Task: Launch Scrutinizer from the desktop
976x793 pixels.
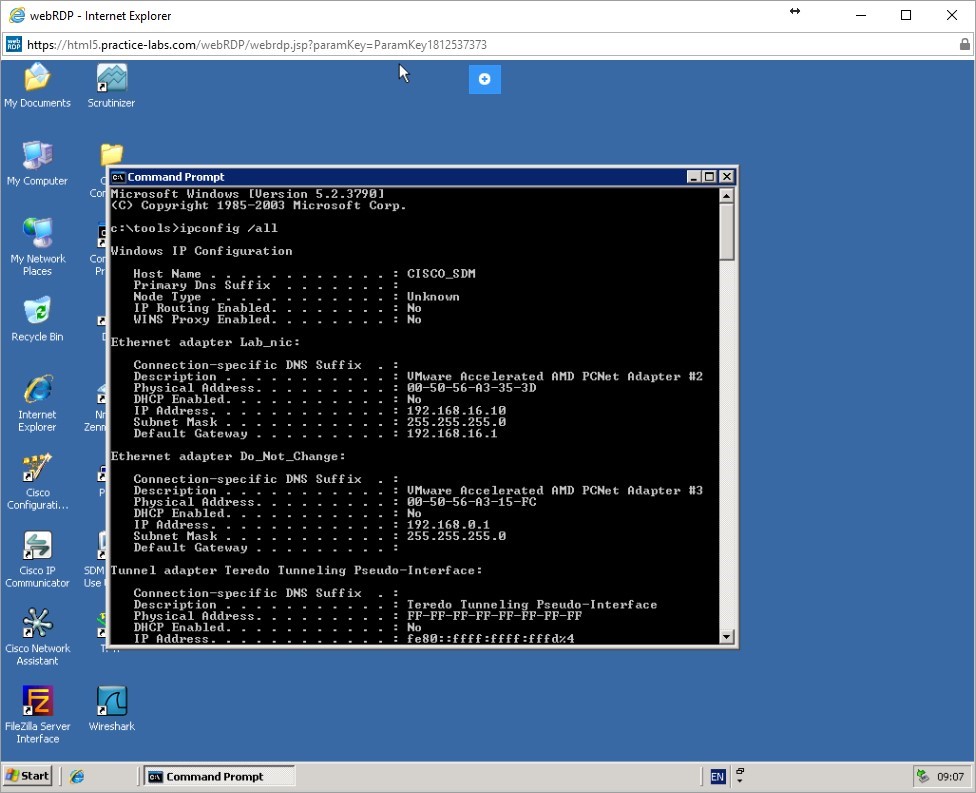Action: coord(111,86)
